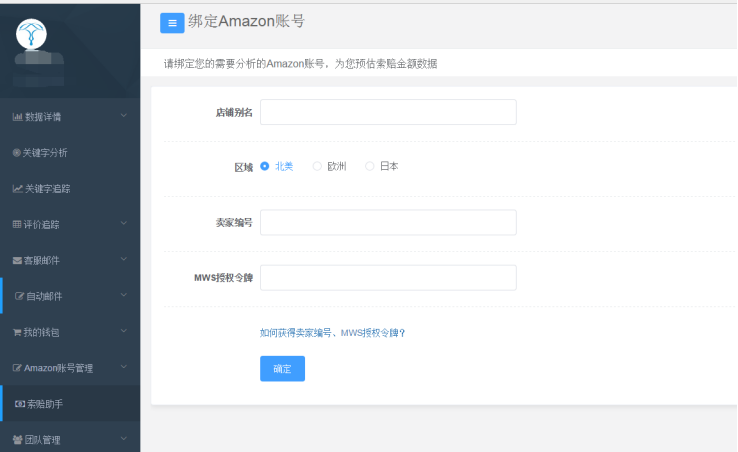Click the 绑定Amazon账号 page title
Viewport: 738px width, 452px height.
coord(247,22)
